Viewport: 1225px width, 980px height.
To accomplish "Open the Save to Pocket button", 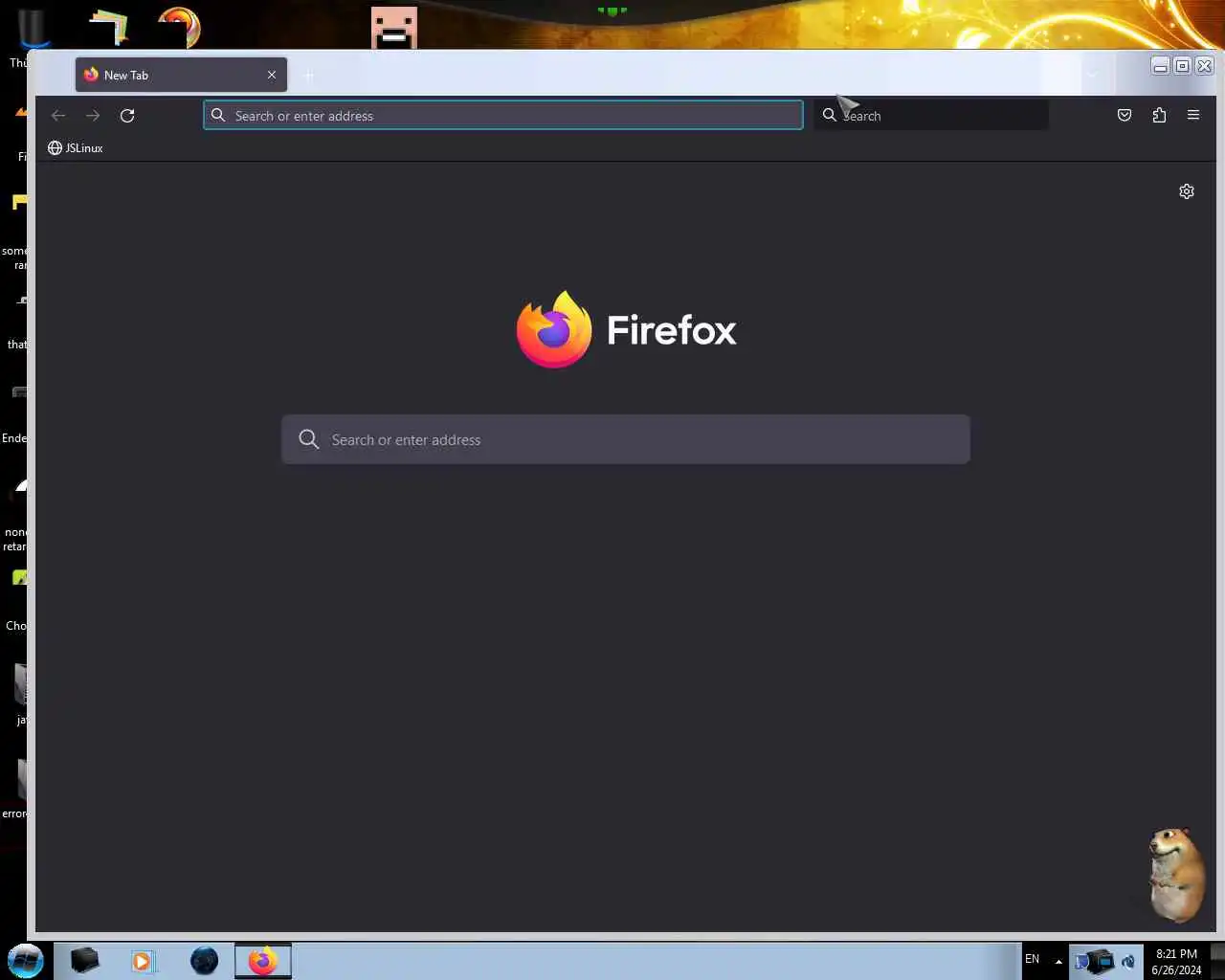I will tap(1125, 115).
